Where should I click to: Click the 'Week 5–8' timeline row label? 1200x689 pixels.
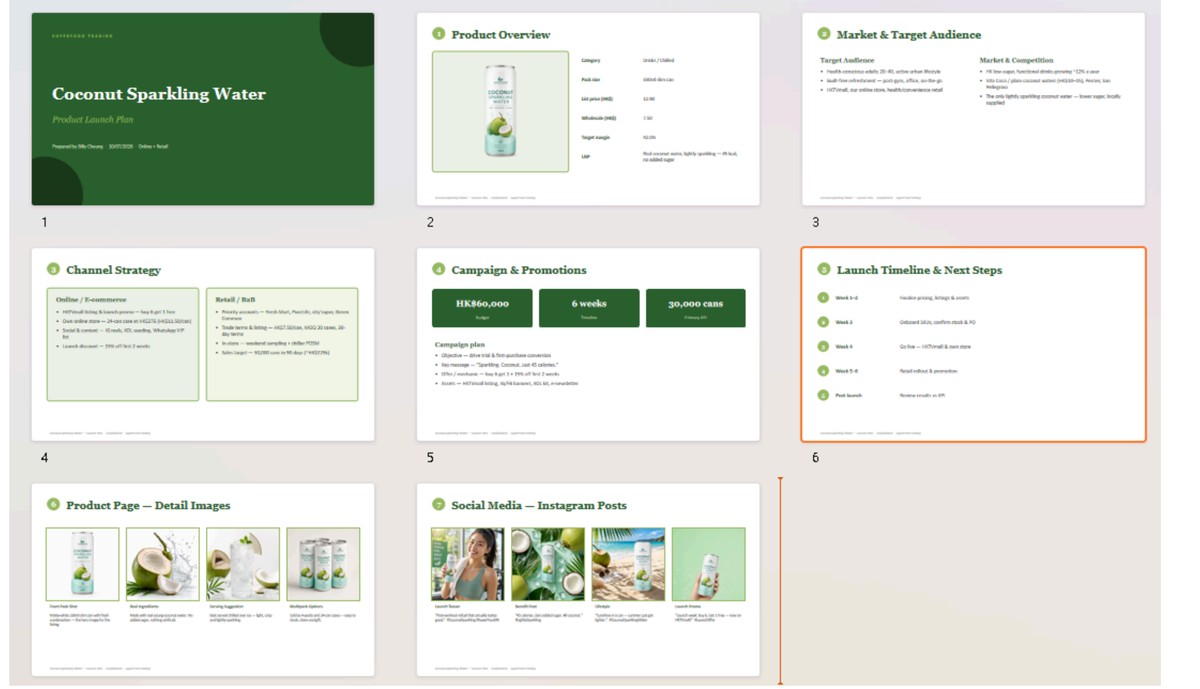pos(847,371)
